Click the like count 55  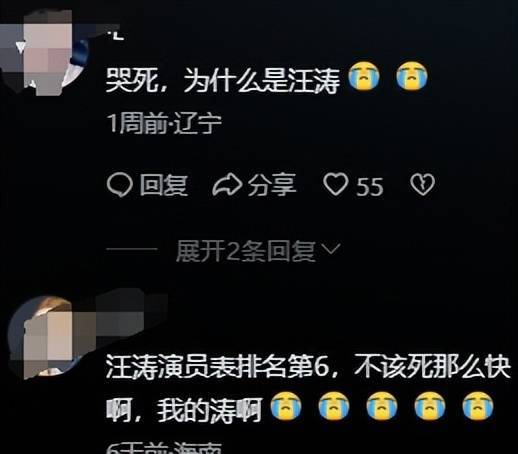click(370, 187)
